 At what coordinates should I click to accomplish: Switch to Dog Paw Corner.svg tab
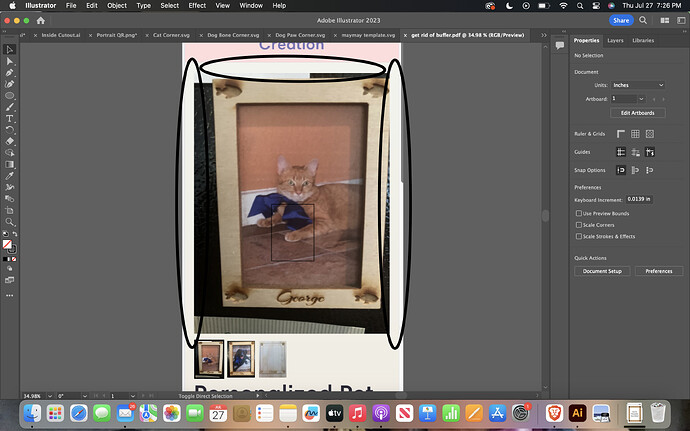(x=300, y=35)
